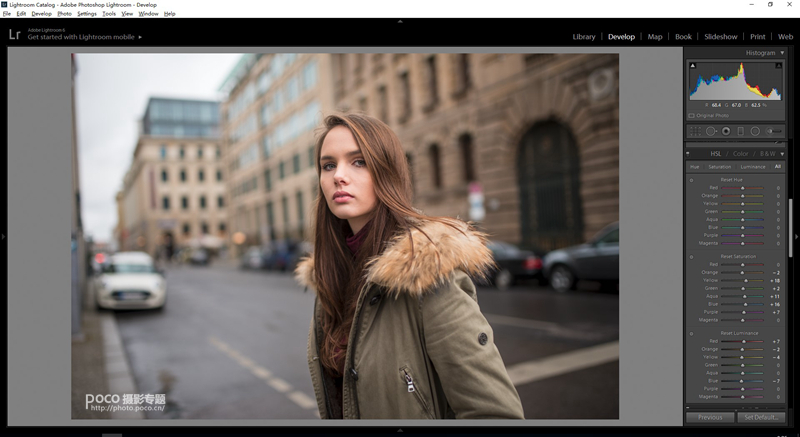Click Reset Hue label
Viewport: 800px width, 437px height.
pyautogui.click(x=731, y=180)
